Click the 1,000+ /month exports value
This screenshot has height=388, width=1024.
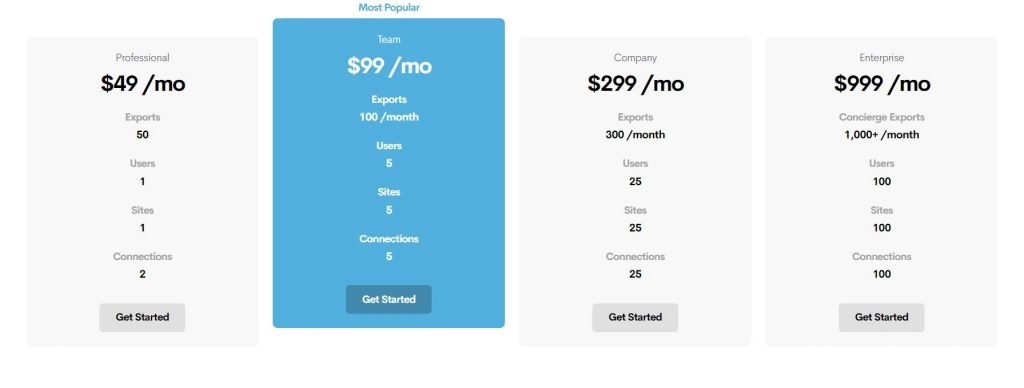pyautogui.click(x=881, y=135)
